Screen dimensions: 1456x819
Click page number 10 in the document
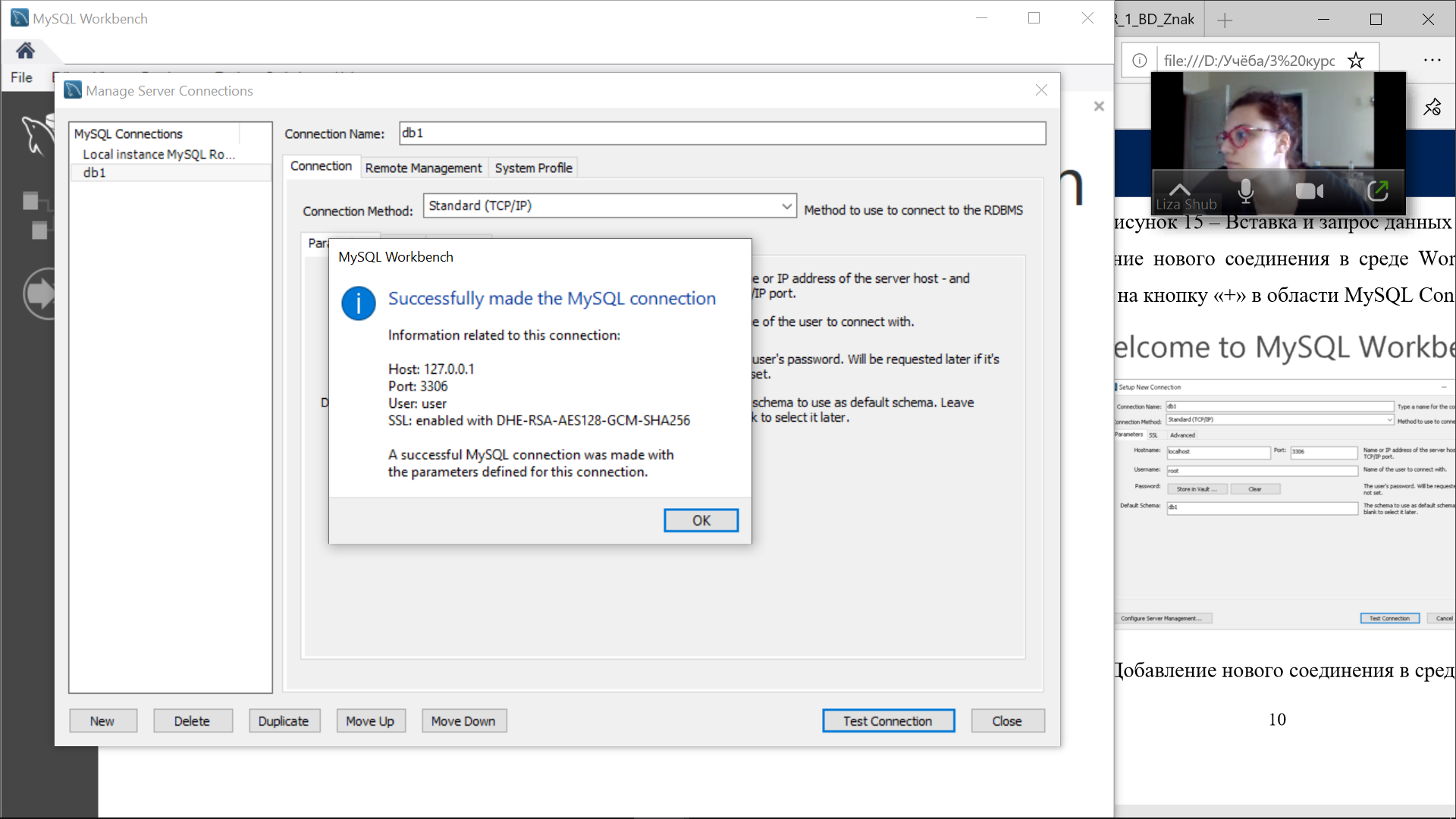[x=1277, y=719]
